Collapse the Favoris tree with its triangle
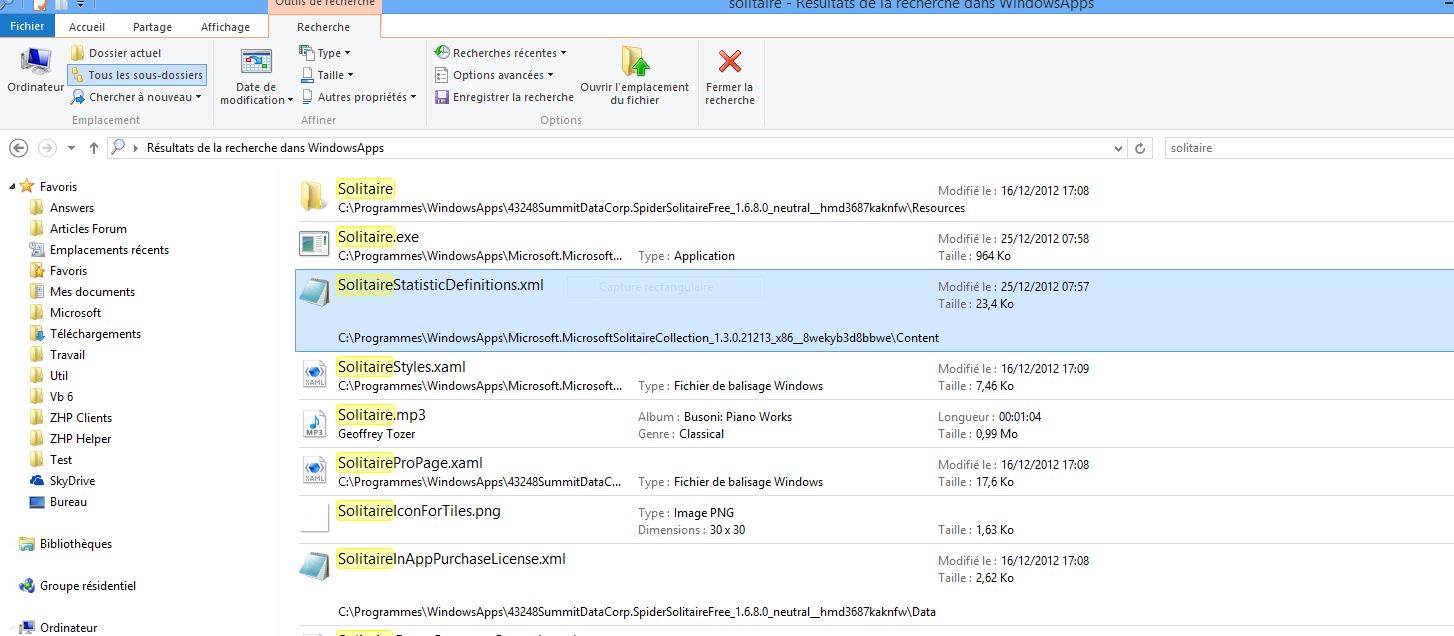The width and height of the screenshot is (1454, 636). point(12,187)
